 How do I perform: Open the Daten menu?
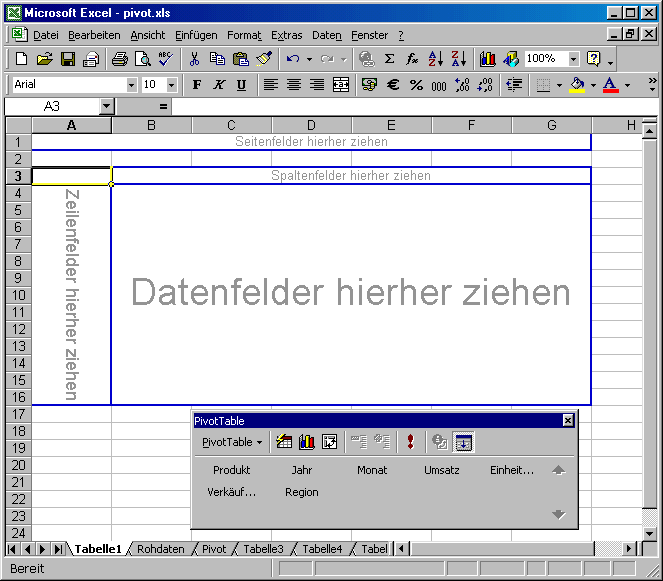(326, 35)
